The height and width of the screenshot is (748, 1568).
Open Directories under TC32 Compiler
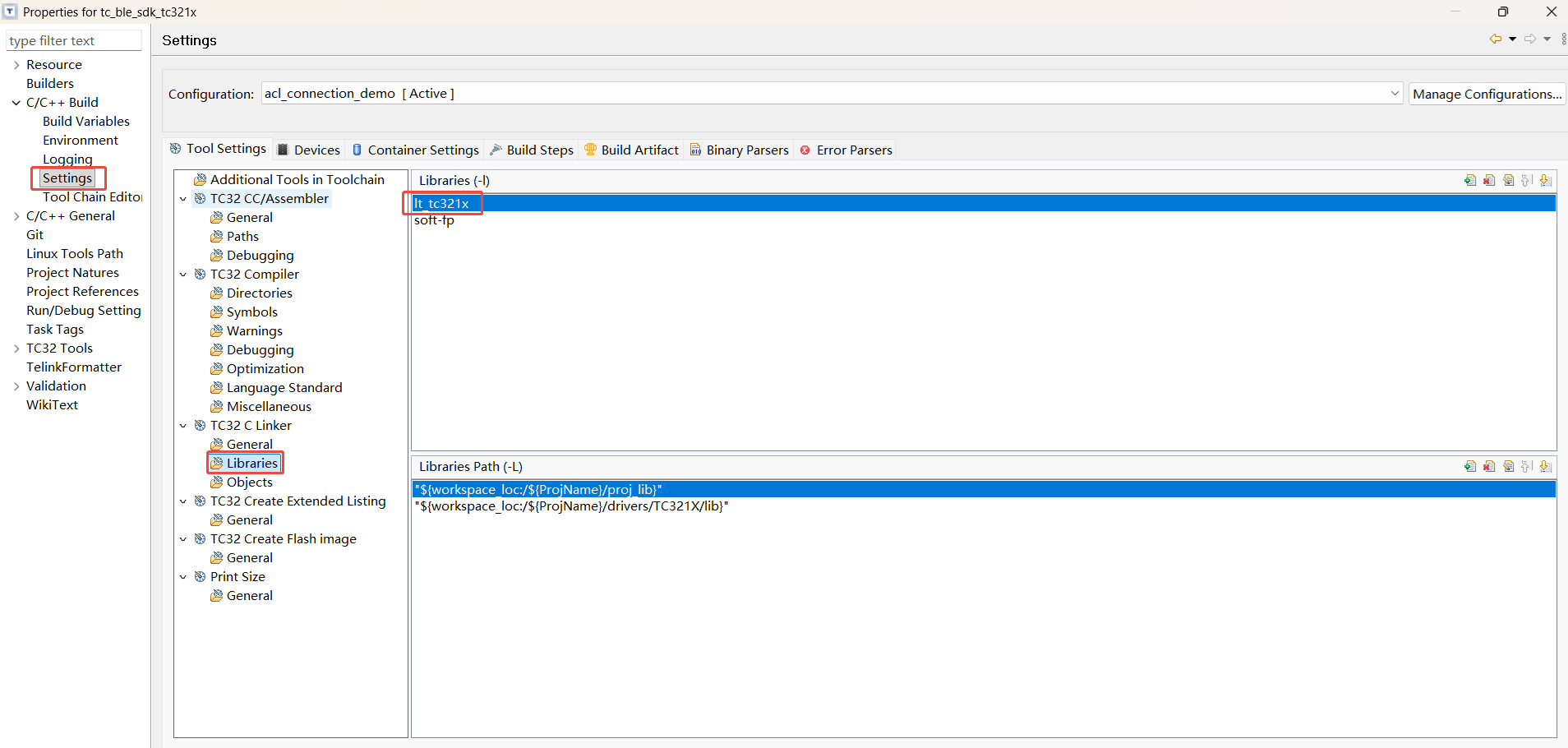click(x=251, y=293)
